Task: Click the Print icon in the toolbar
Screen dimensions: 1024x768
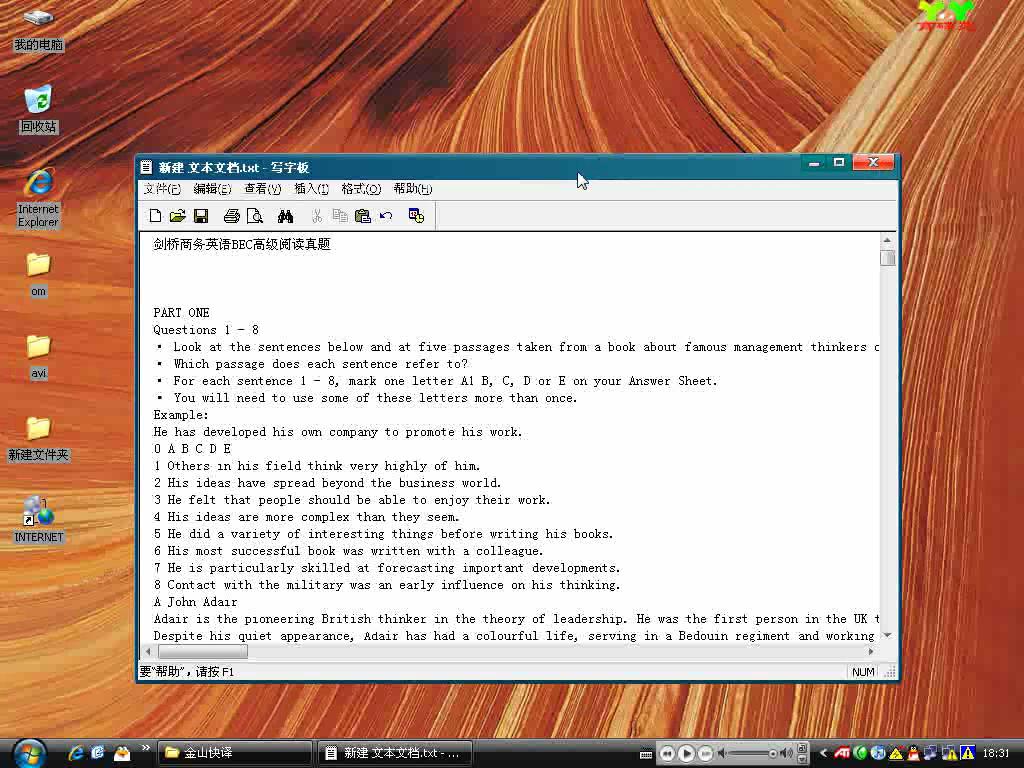Action: click(x=232, y=216)
